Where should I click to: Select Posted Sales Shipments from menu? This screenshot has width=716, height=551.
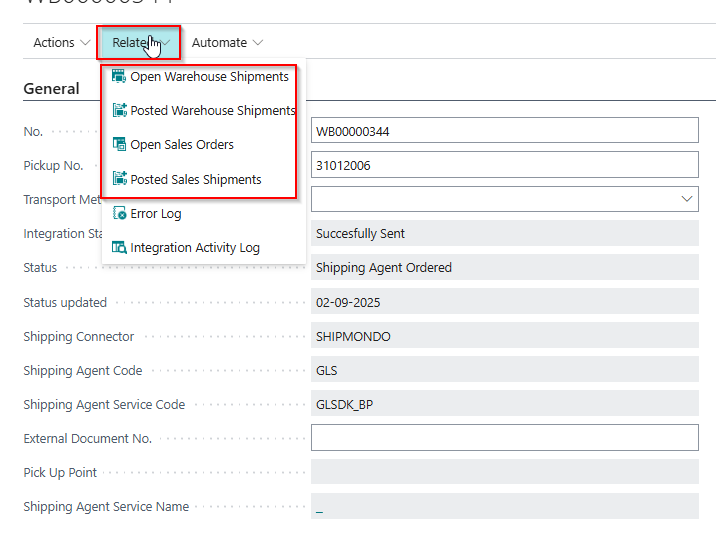pyautogui.click(x=196, y=180)
